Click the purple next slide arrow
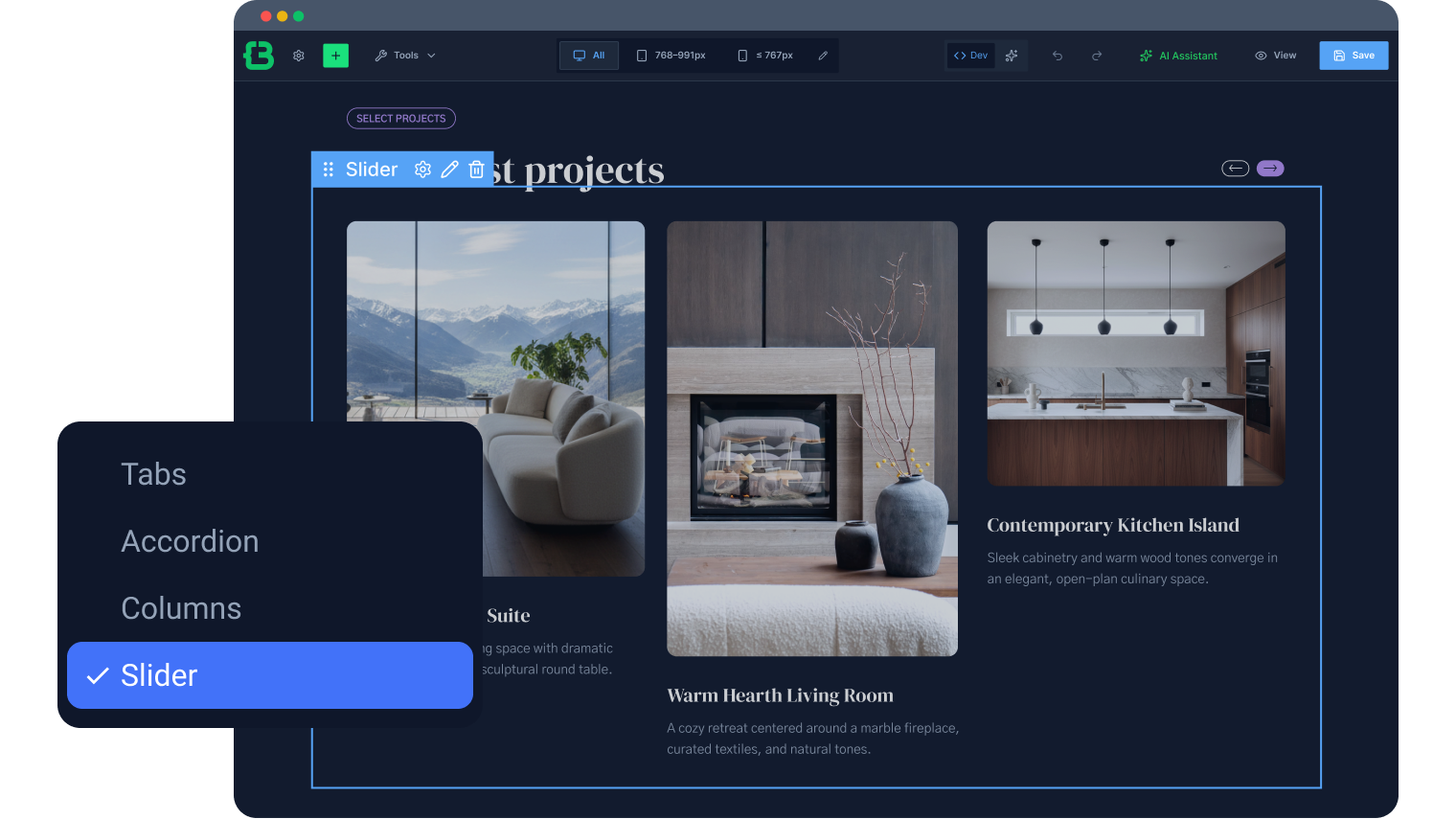 coord(1270,169)
